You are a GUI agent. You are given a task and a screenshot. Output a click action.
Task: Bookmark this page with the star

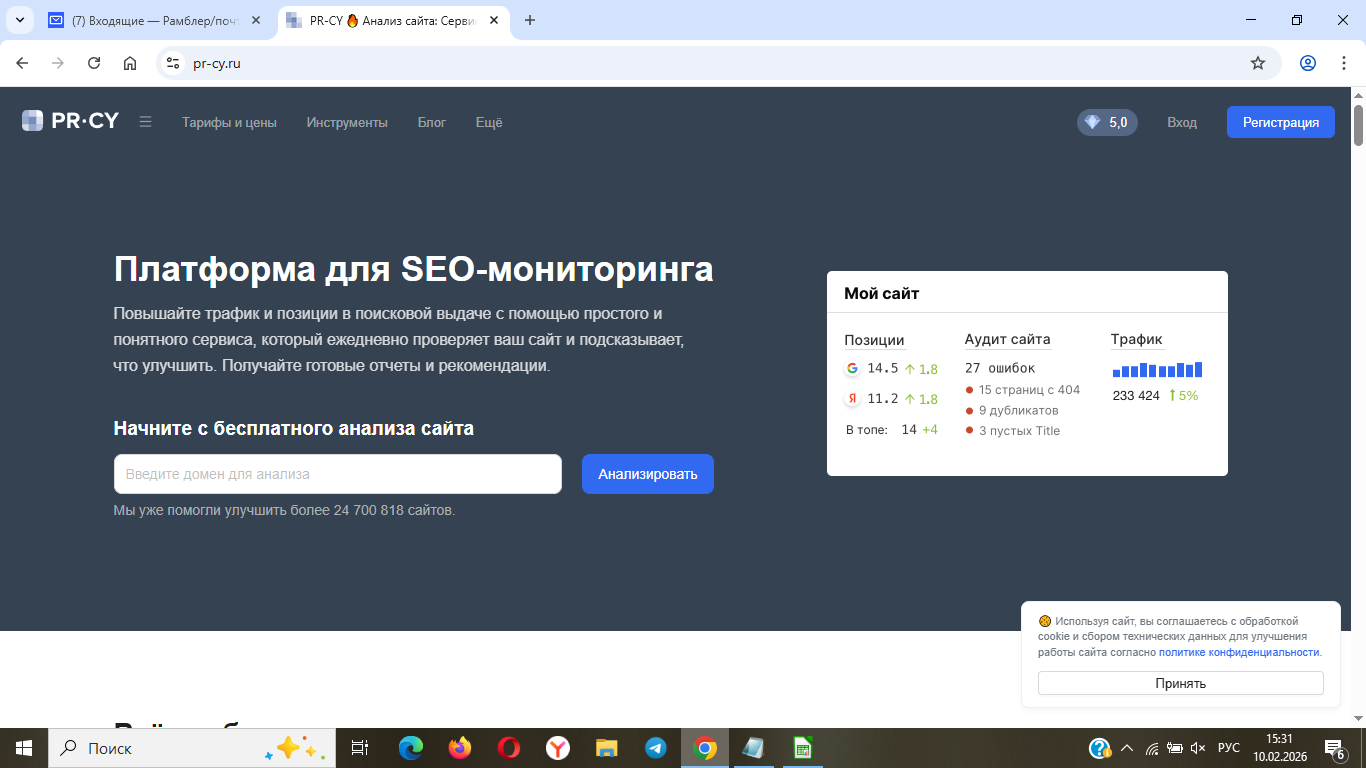click(1258, 63)
